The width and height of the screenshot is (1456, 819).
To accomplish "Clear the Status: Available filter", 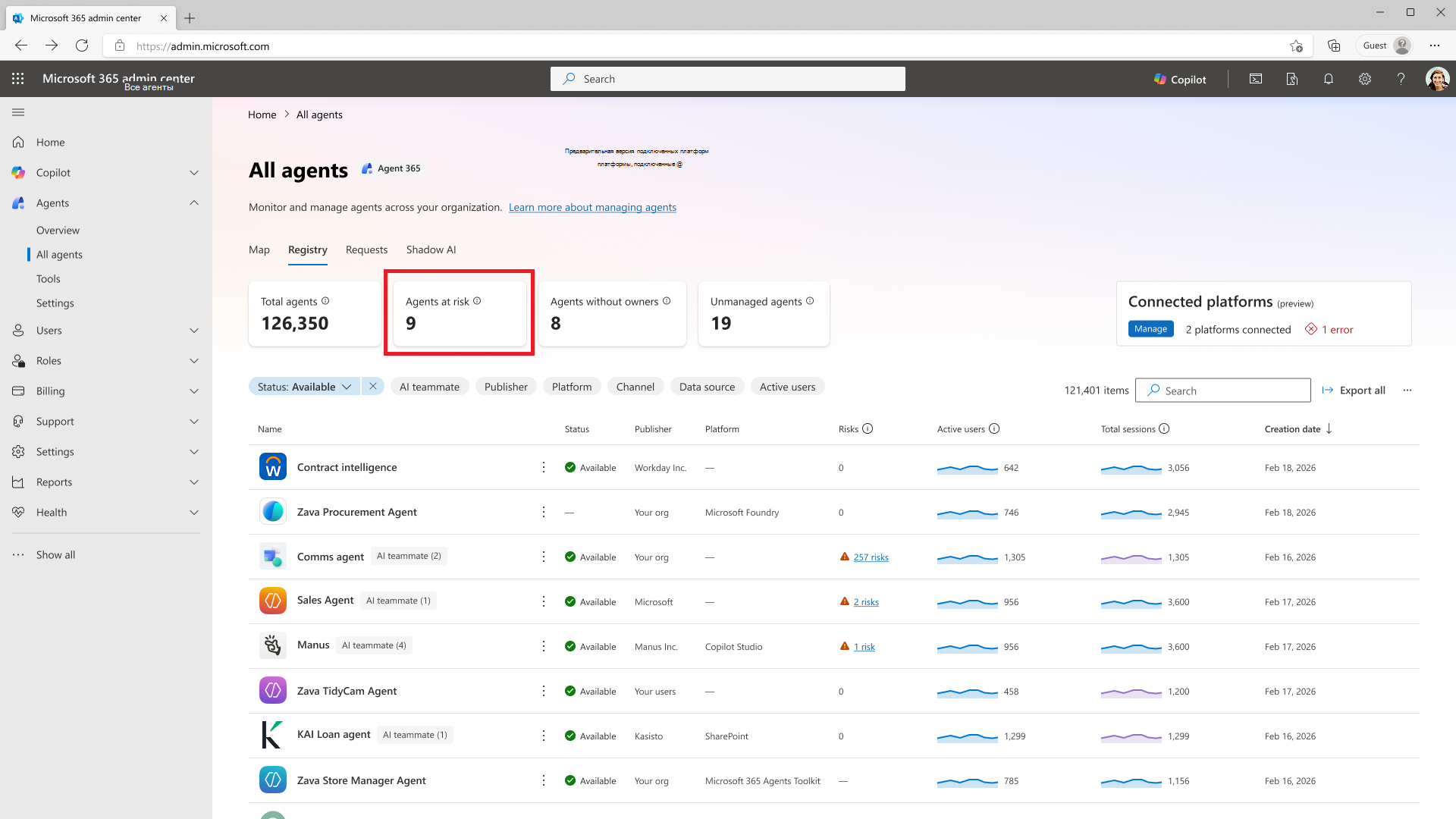I will click(x=373, y=387).
